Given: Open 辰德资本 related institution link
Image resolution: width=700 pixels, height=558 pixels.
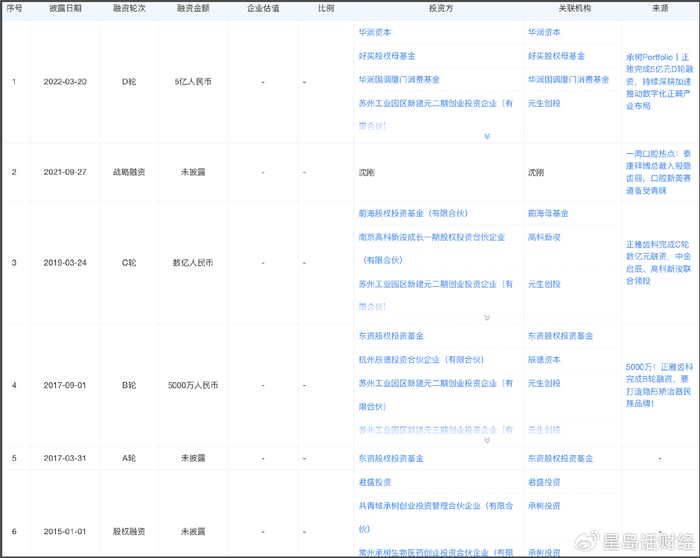Looking at the screenshot, I should (x=544, y=359).
